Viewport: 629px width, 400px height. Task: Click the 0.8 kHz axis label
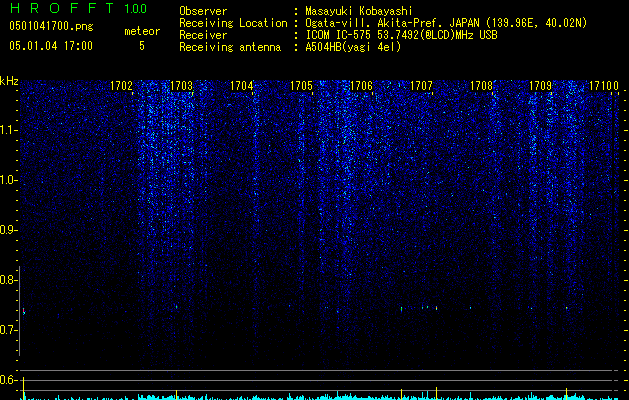pyautogui.click(x=9, y=280)
